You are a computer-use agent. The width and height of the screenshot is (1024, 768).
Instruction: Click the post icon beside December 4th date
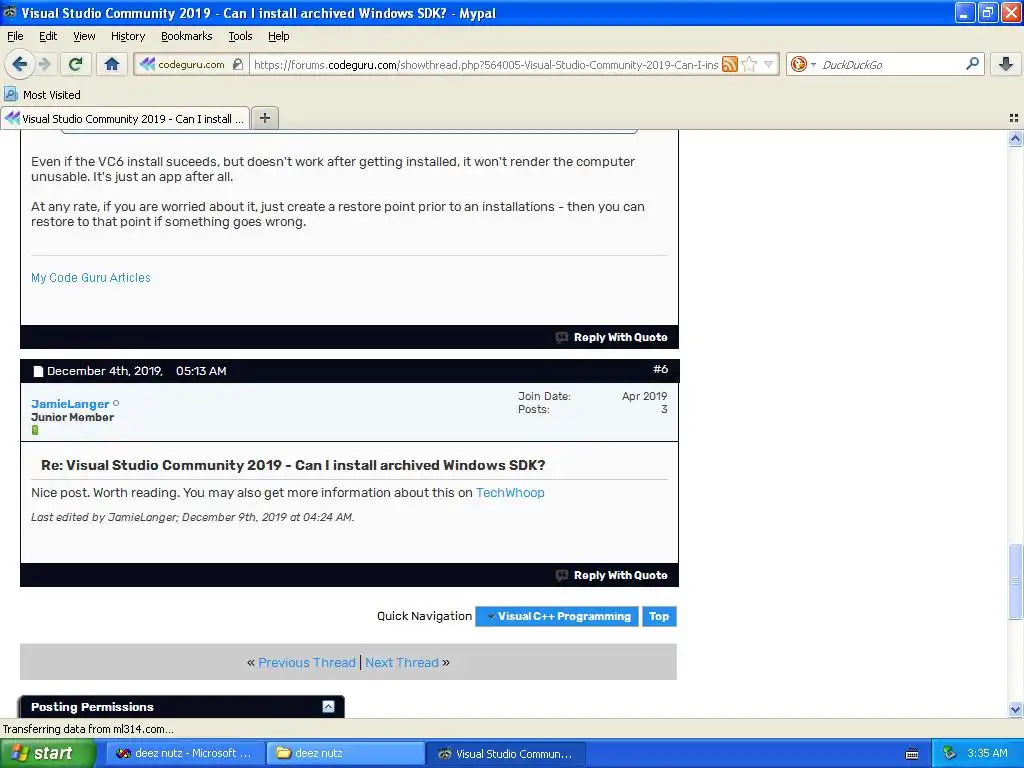point(38,371)
